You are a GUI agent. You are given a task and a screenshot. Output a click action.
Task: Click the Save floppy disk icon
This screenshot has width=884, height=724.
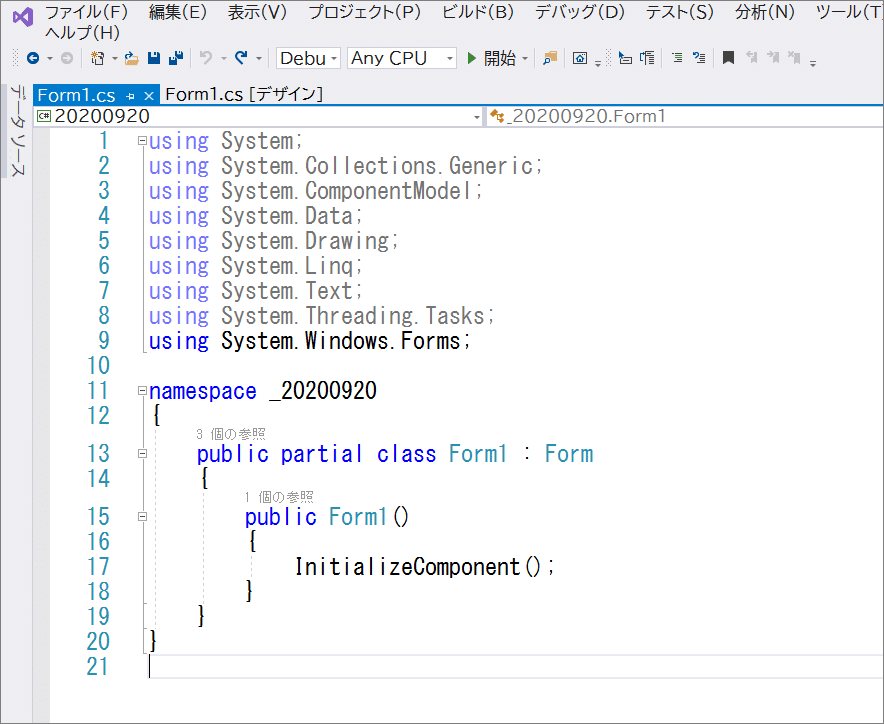click(154, 58)
